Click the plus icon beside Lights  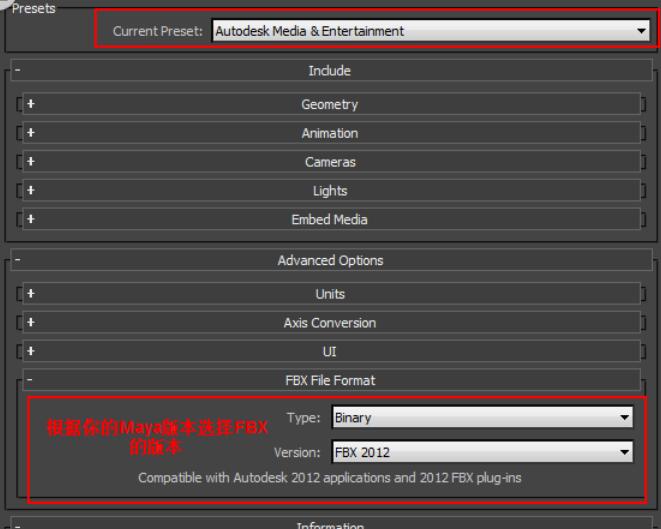31,191
